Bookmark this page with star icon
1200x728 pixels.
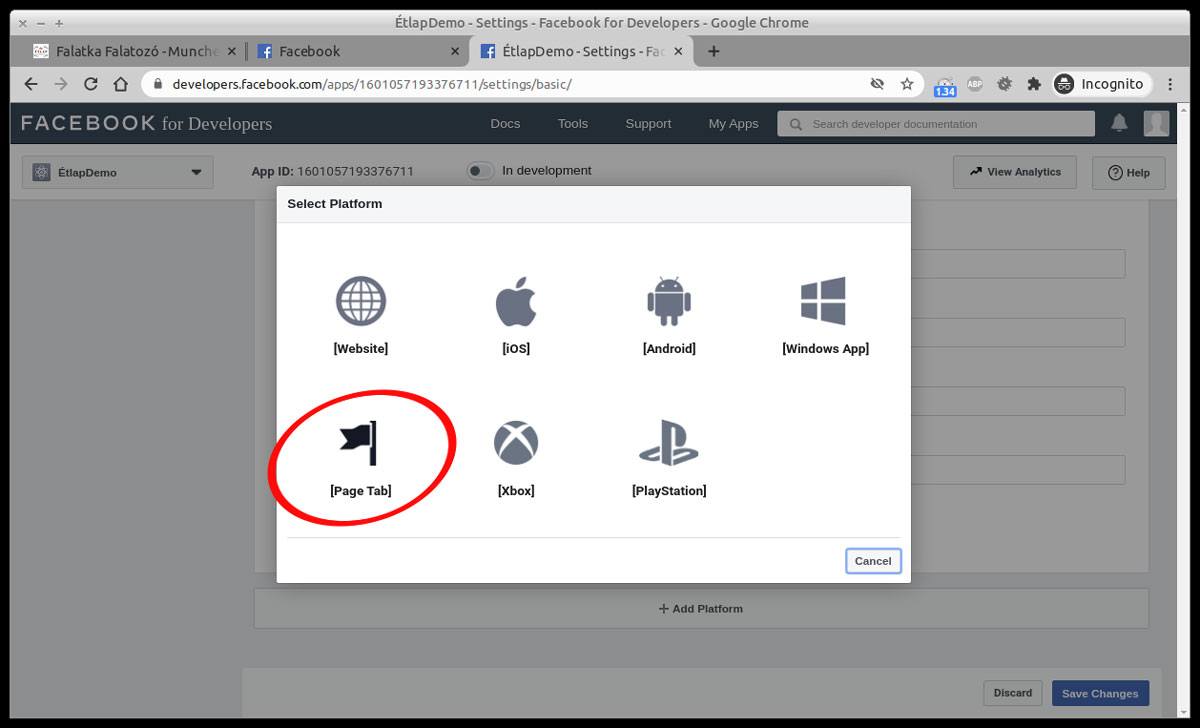[x=907, y=84]
